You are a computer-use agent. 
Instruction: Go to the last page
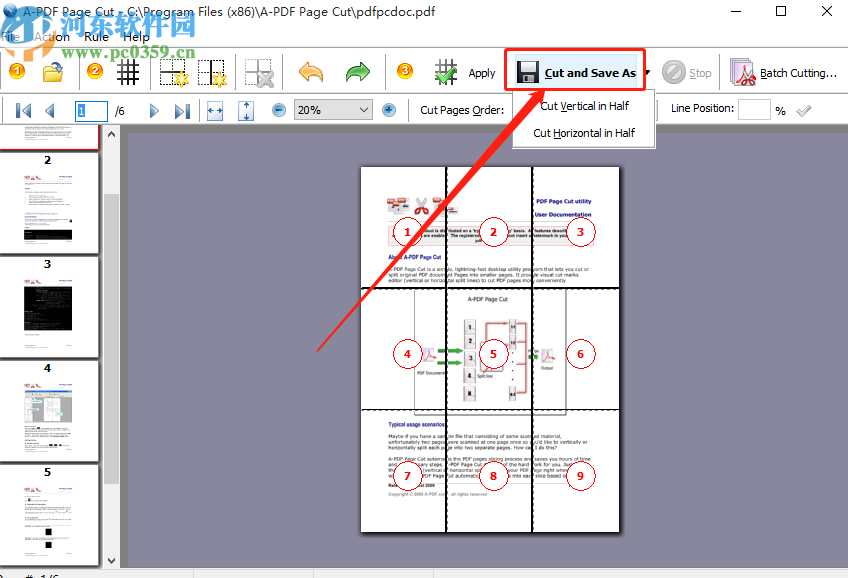[x=183, y=111]
